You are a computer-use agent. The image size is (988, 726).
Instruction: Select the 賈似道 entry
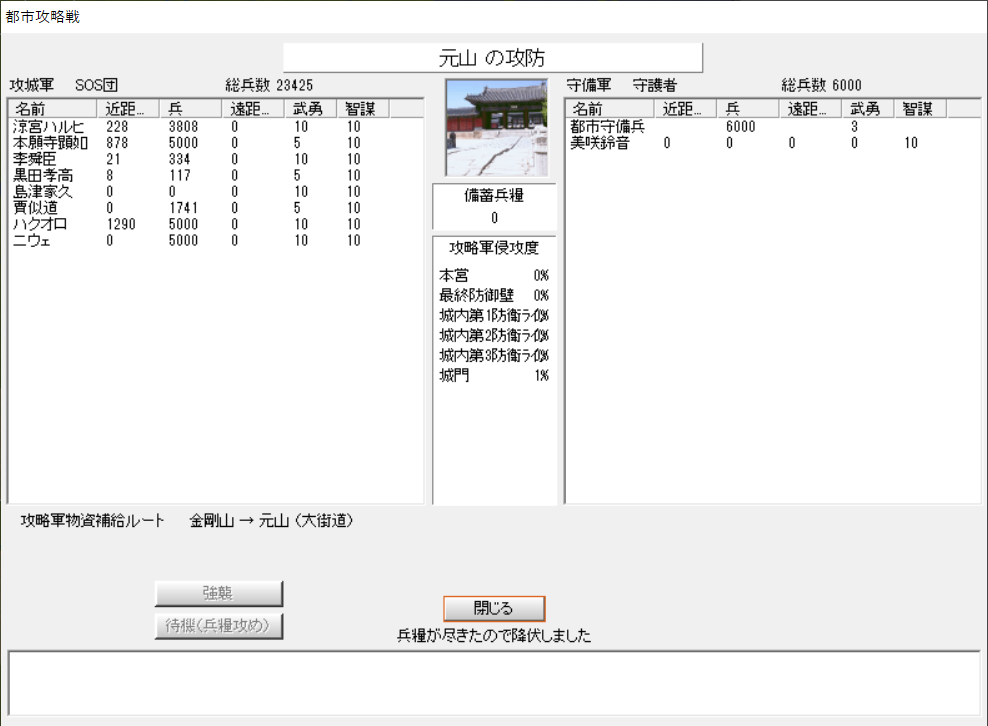(x=35, y=208)
